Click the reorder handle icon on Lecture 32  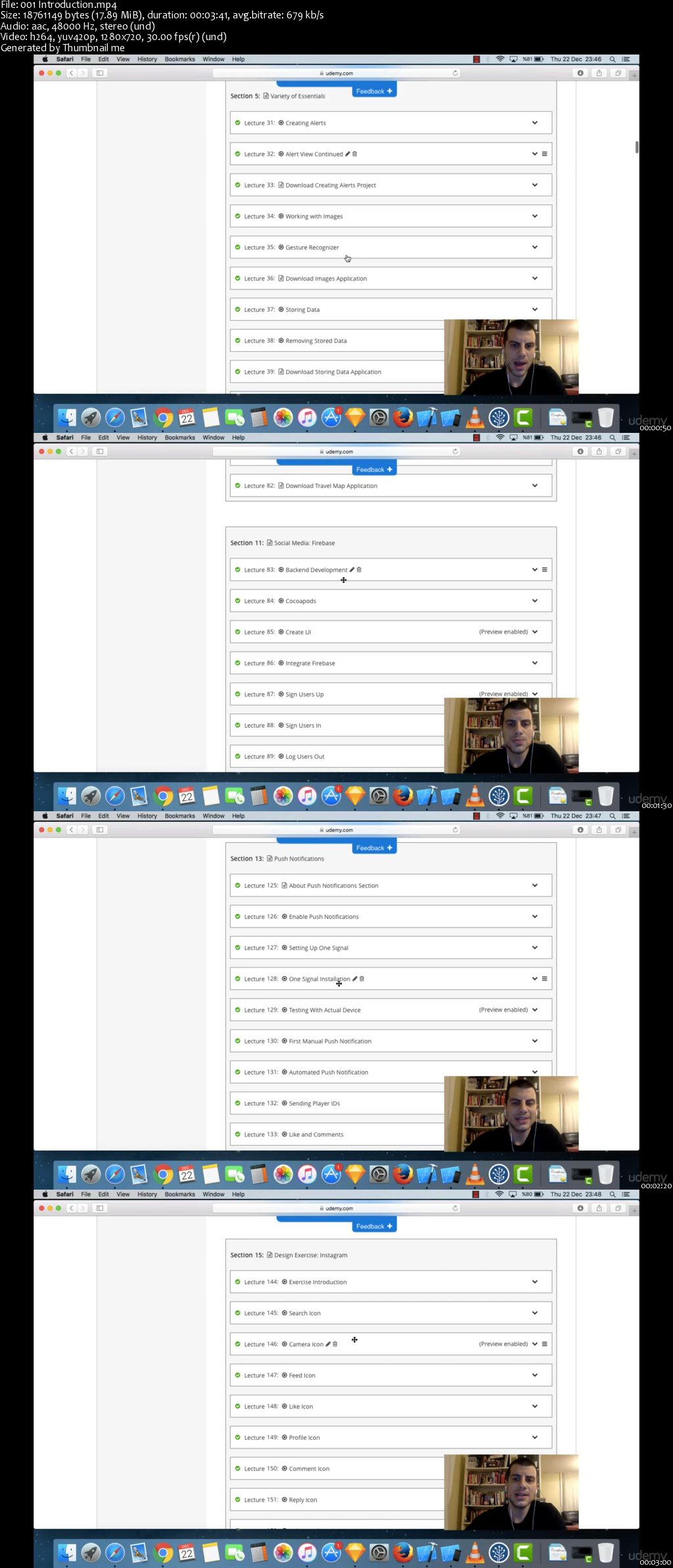click(x=544, y=154)
